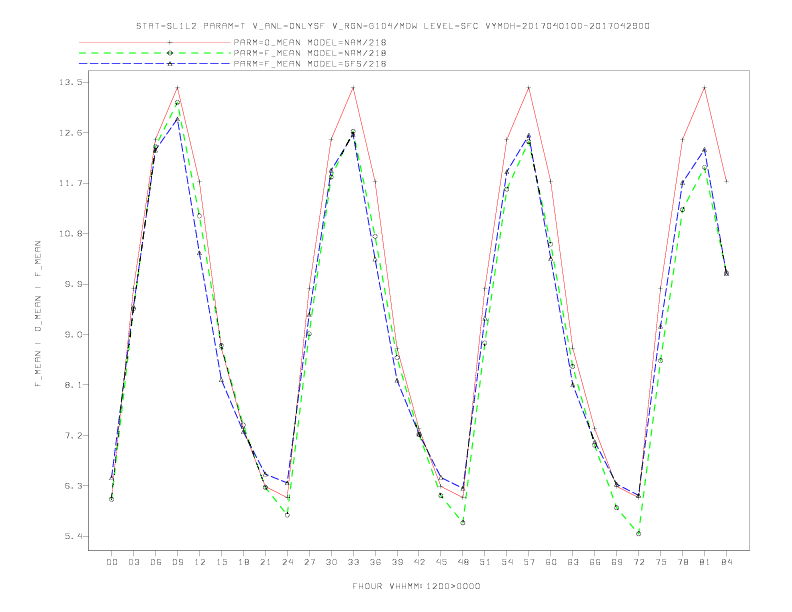Click y-axis tick value 5.4

(x=73, y=536)
